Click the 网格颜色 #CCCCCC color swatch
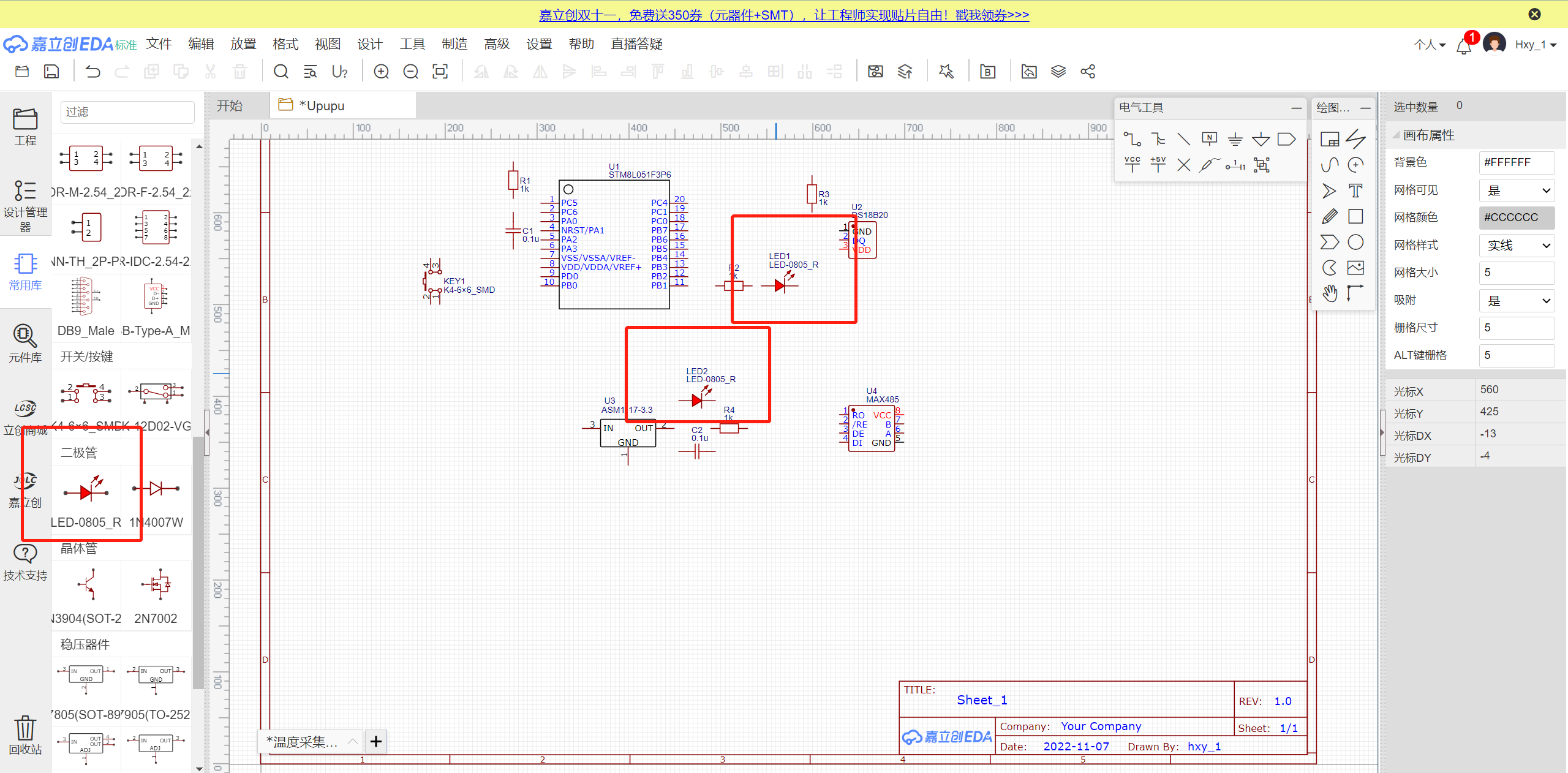Image resolution: width=1568 pixels, height=773 pixels. pos(1517,217)
